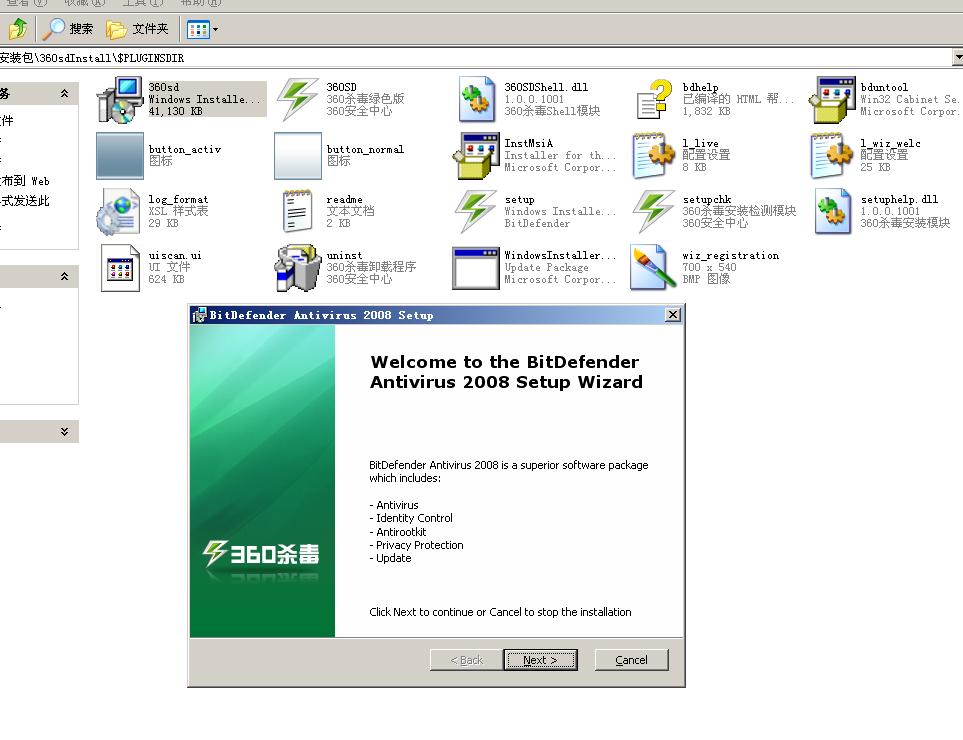Click the Up folder toolbar icon
This screenshot has height=740, width=963.
pyautogui.click(x=18, y=28)
